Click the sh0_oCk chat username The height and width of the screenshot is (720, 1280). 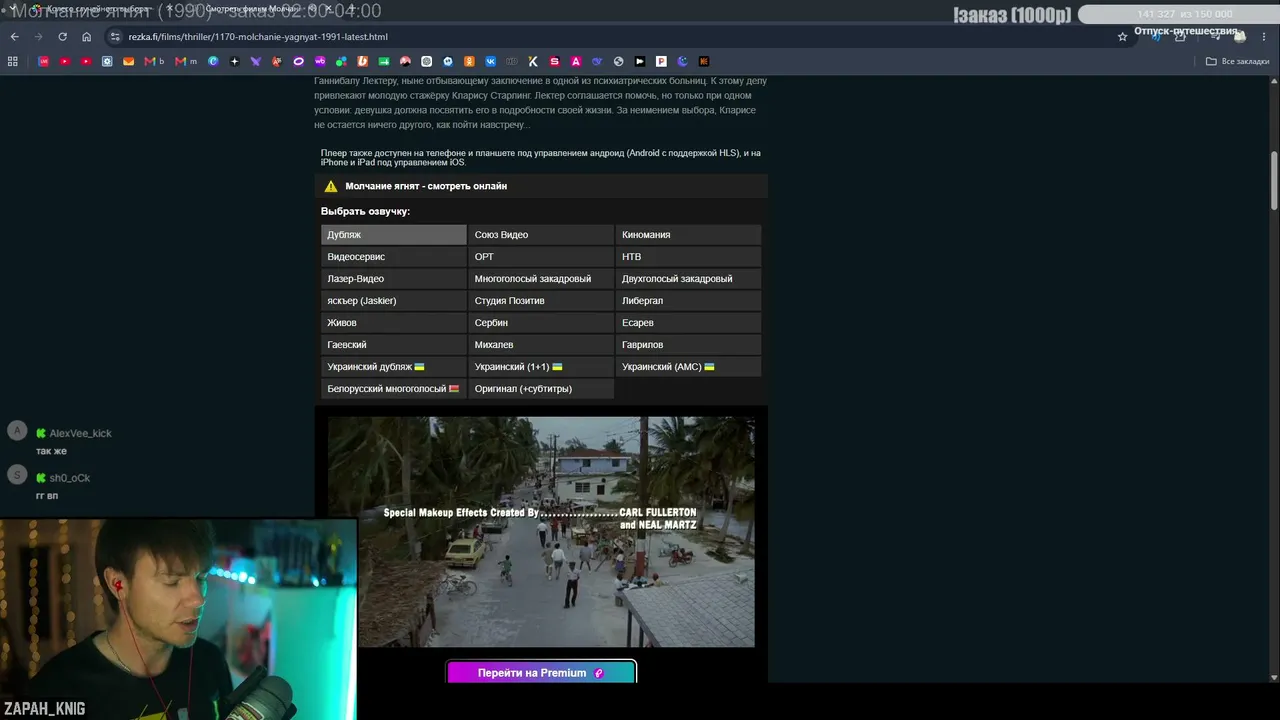coord(70,478)
